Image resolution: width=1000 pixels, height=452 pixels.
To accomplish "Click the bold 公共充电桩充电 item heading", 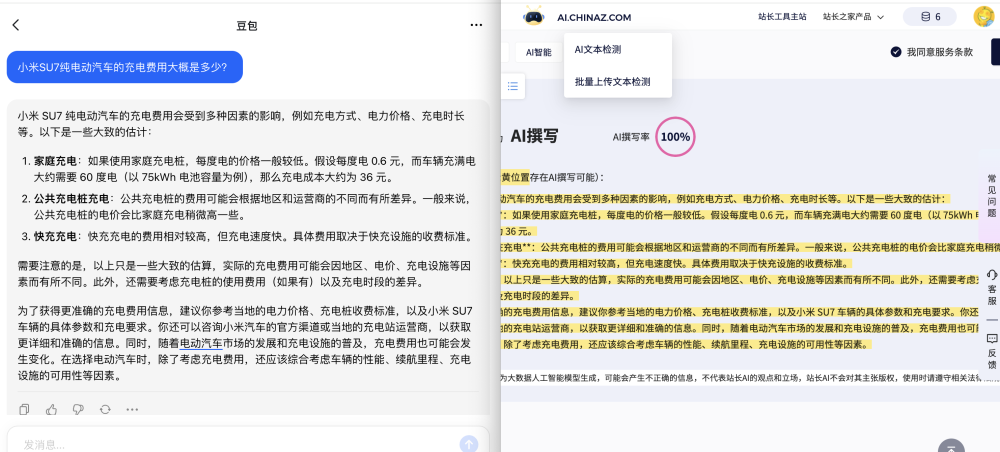I will [71, 198].
